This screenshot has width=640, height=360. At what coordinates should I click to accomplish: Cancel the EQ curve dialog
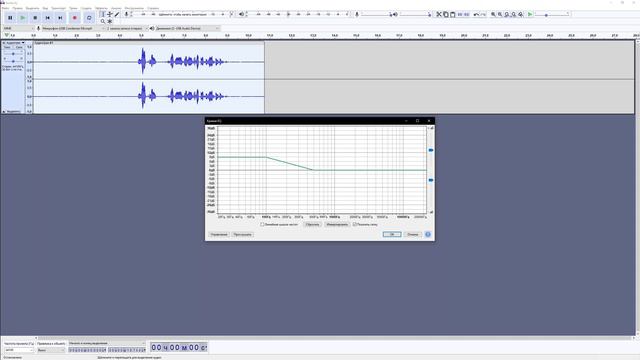coord(413,234)
